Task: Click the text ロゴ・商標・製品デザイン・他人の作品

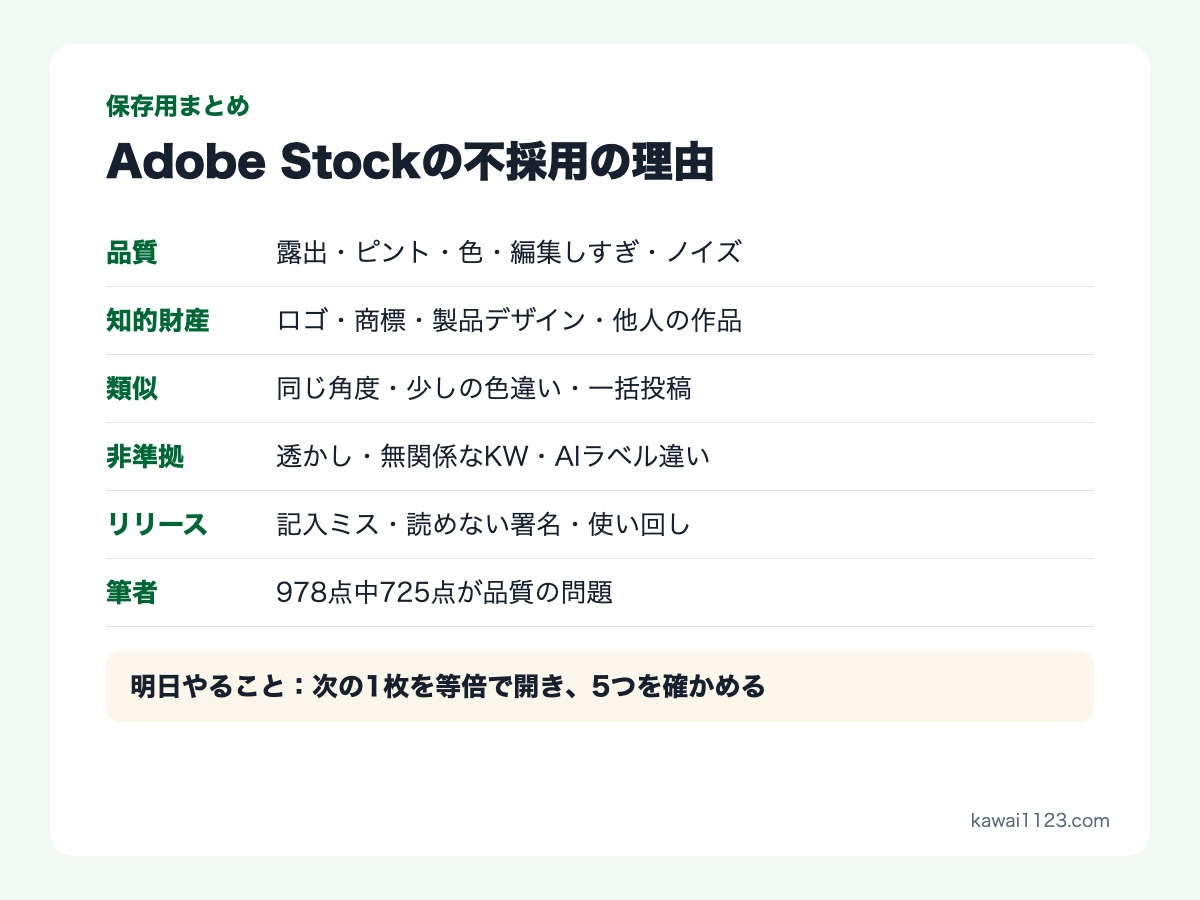Action: [x=509, y=321]
